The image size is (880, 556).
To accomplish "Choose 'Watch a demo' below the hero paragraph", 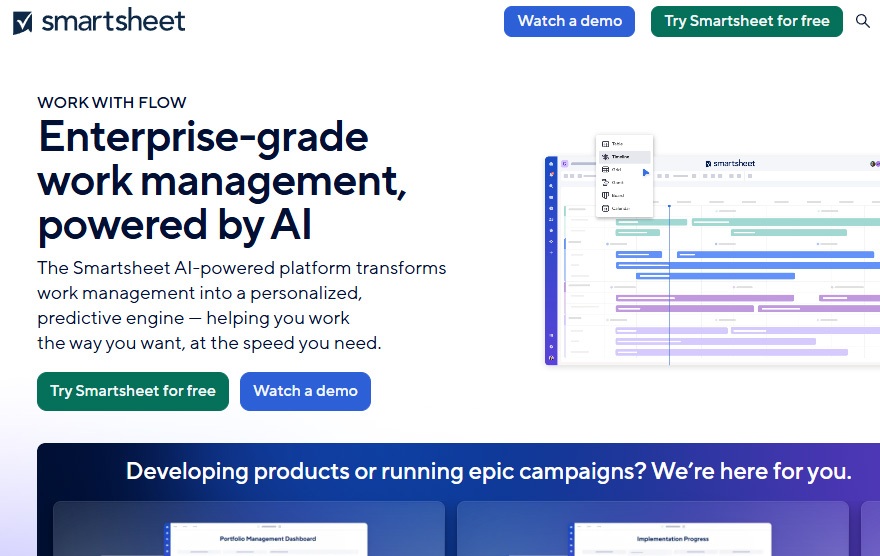I will point(305,391).
